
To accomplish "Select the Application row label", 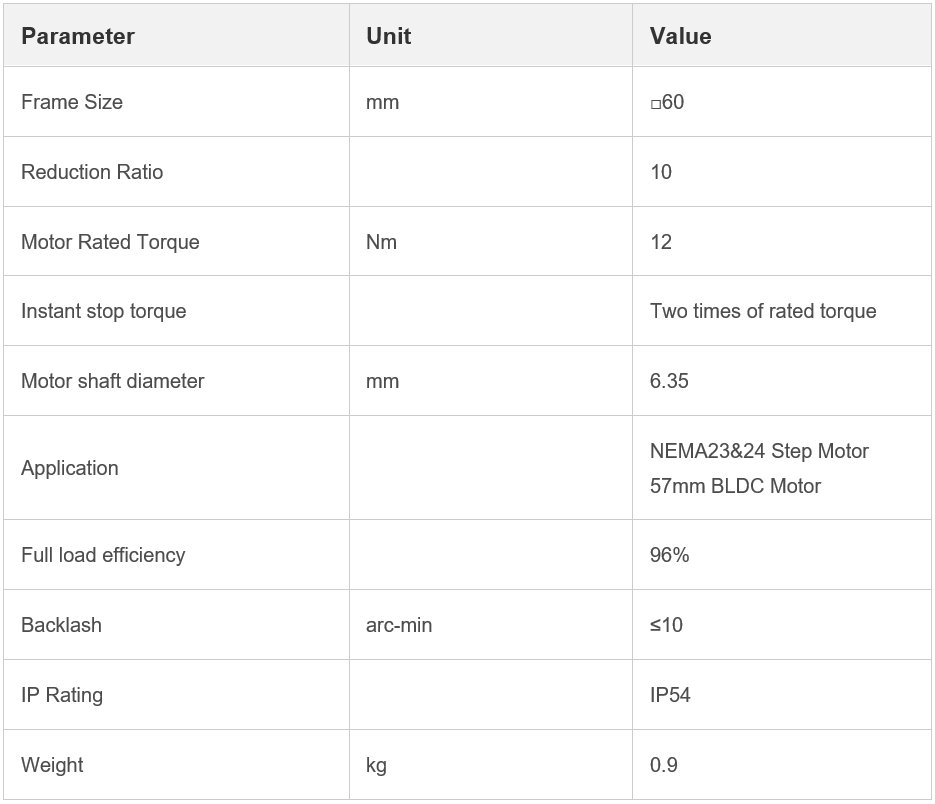I will (x=70, y=468).
